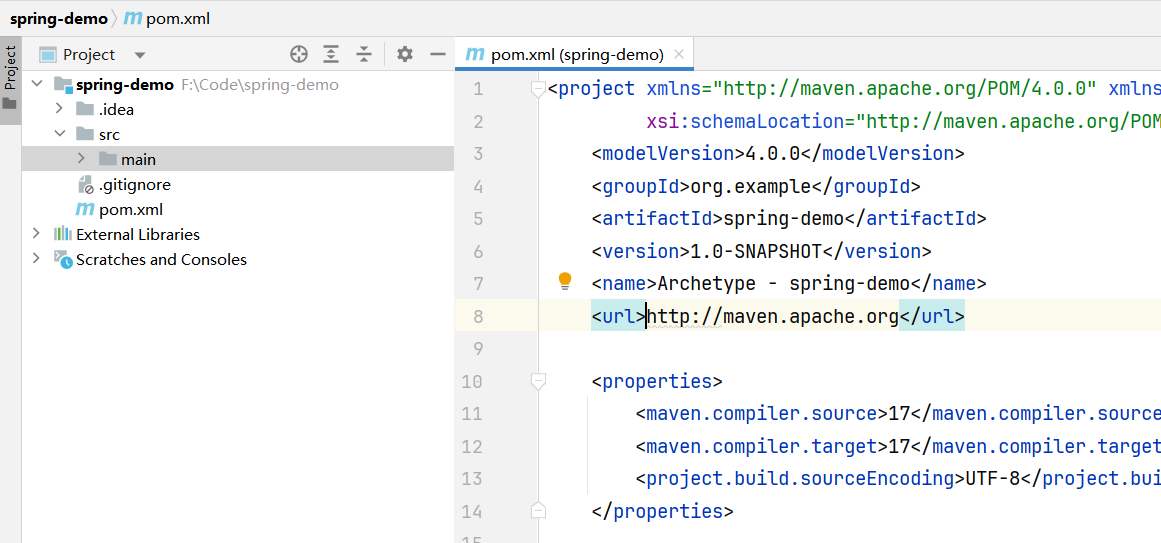1161x543 pixels.
Task: Select the .idea row in tree
Action: coord(238,110)
